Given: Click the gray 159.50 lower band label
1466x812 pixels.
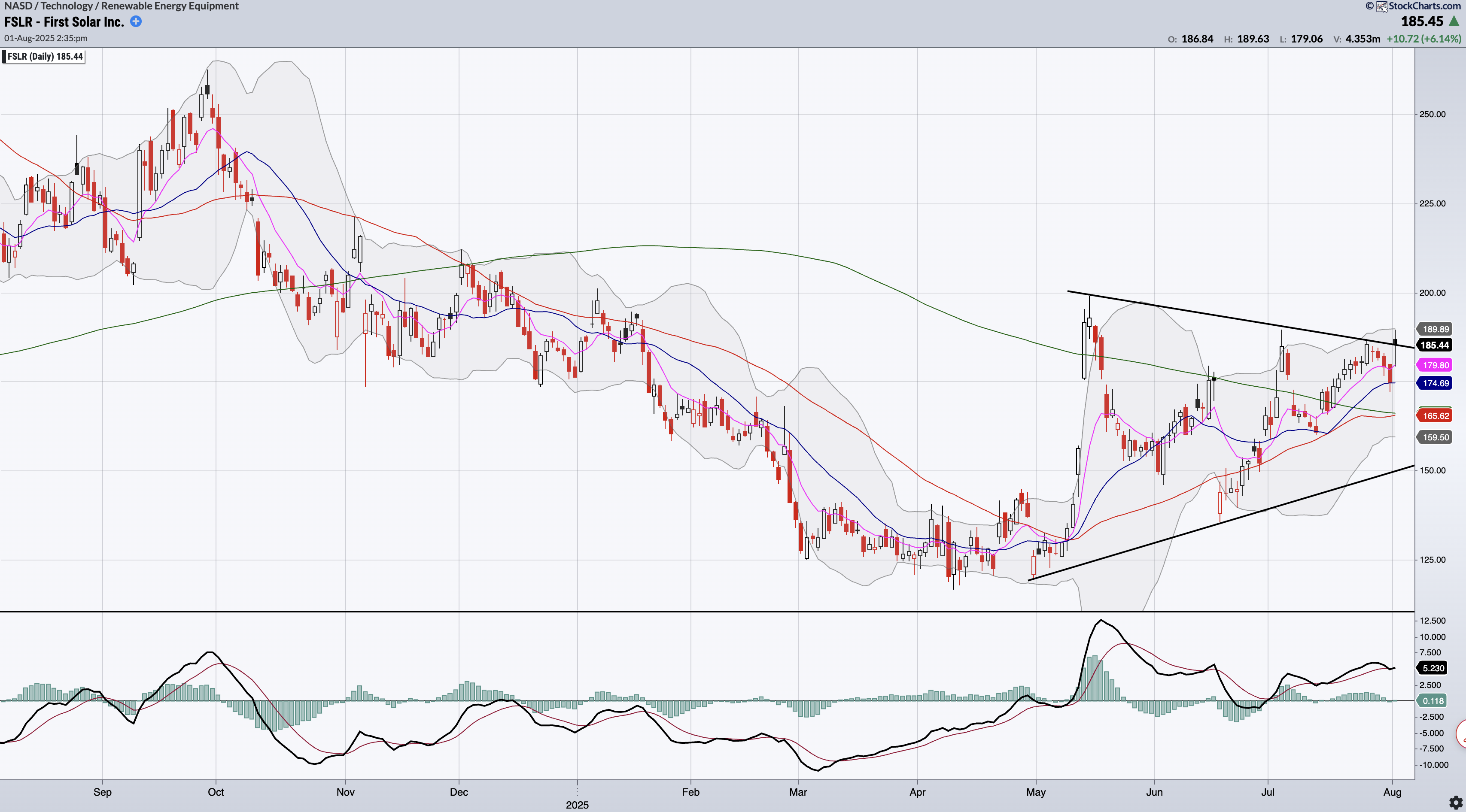Looking at the screenshot, I should coord(1435,437).
